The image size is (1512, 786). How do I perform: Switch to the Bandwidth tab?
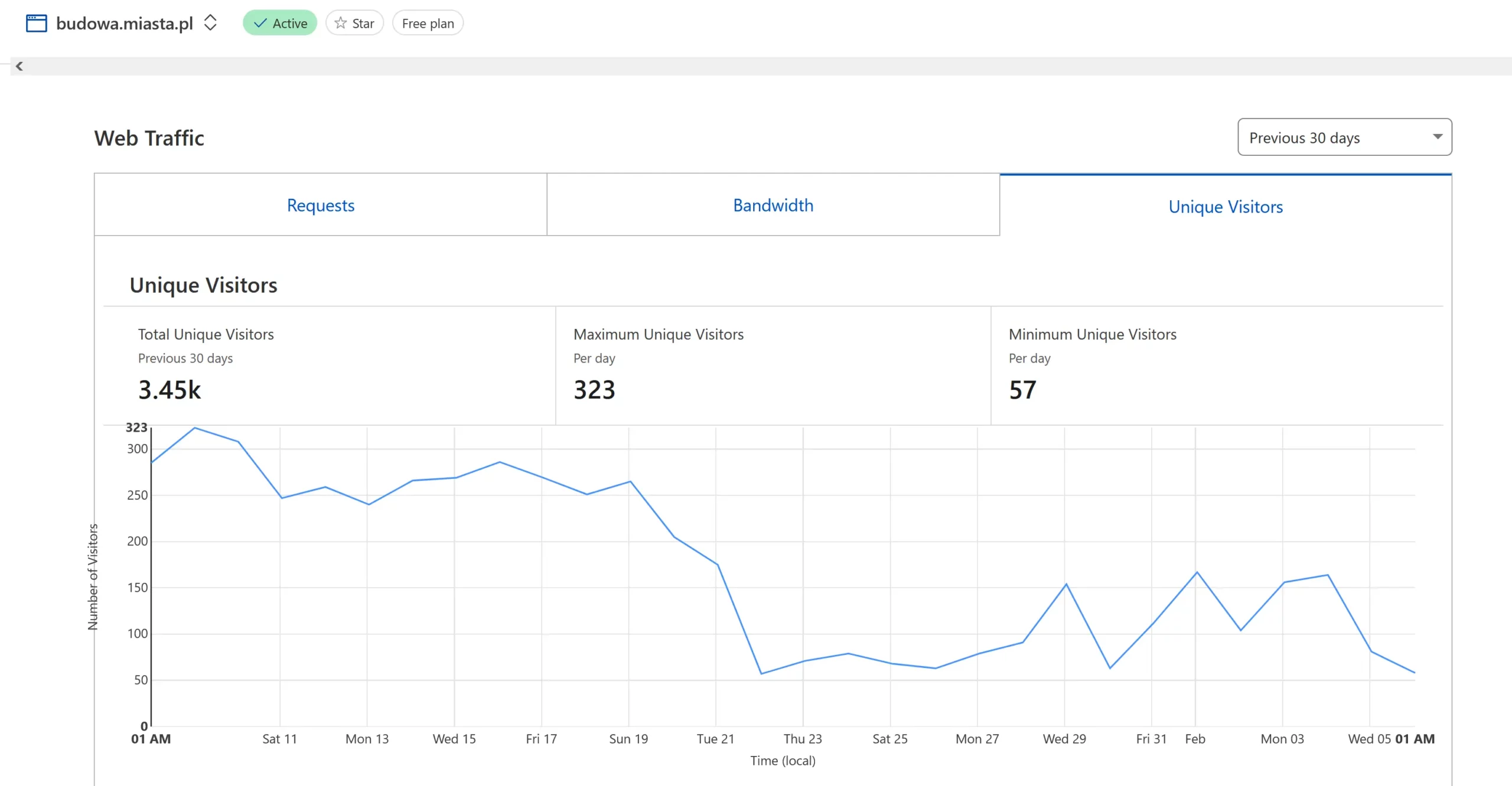click(x=773, y=205)
